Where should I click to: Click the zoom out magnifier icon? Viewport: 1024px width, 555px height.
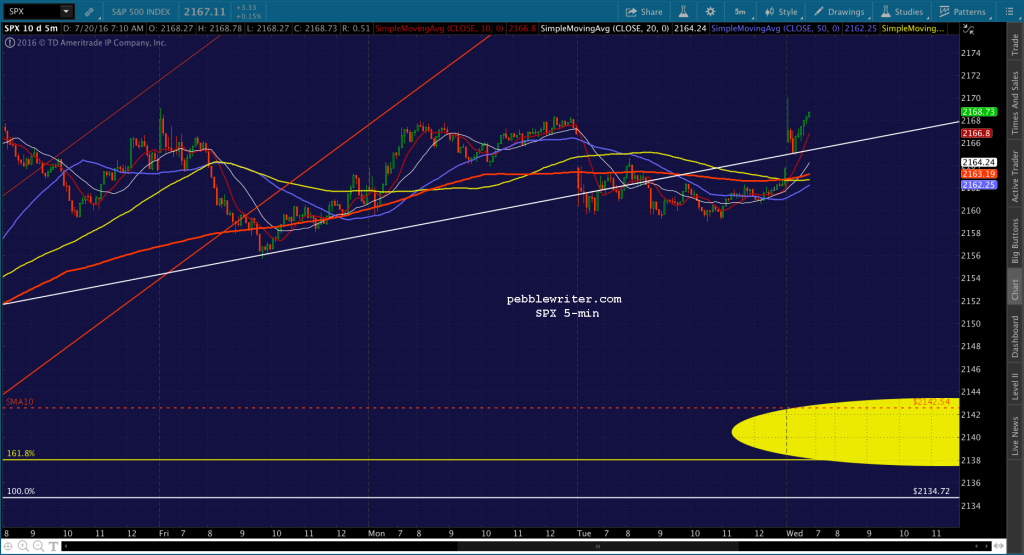tap(38, 546)
